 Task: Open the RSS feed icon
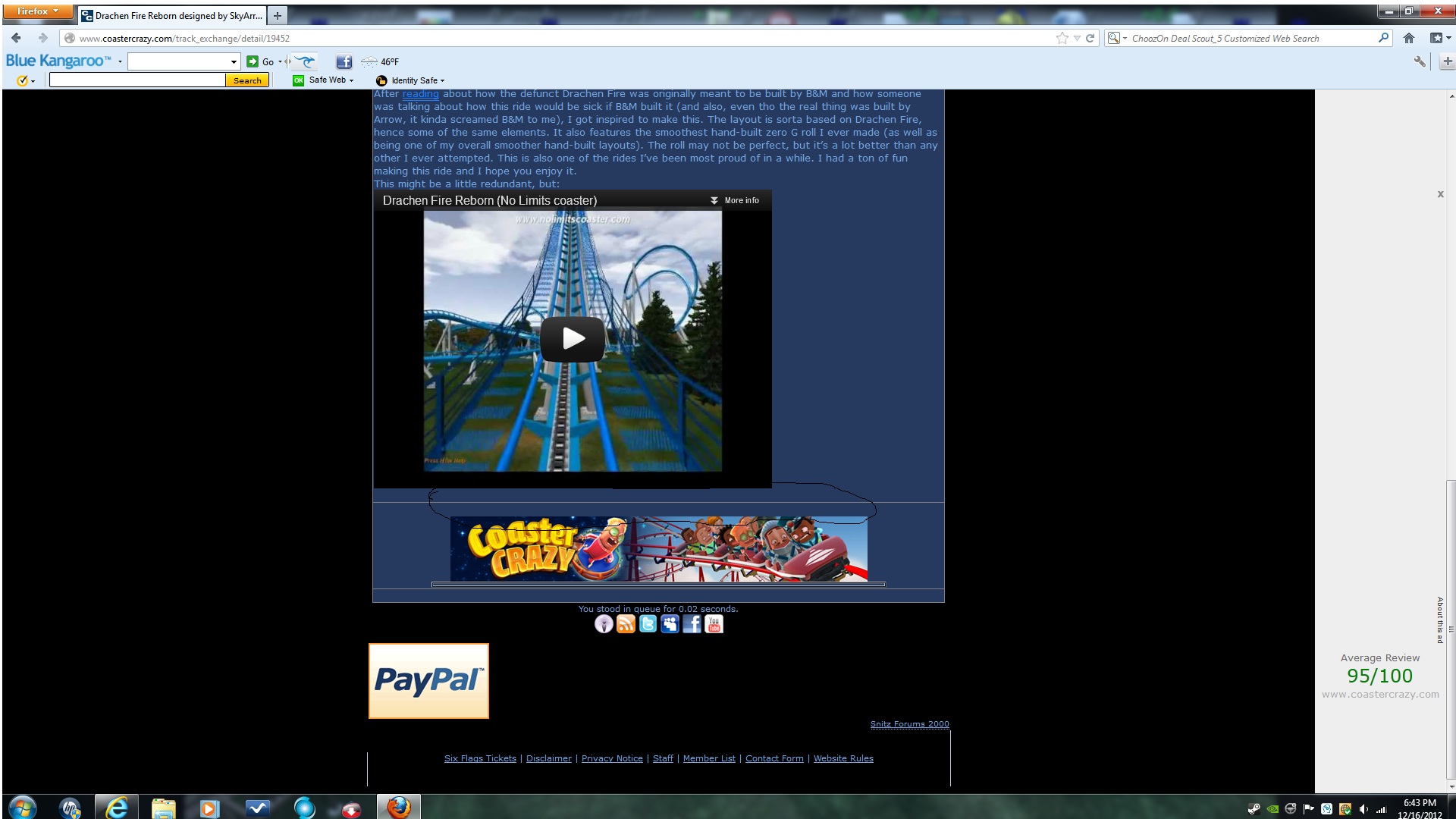click(626, 624)
